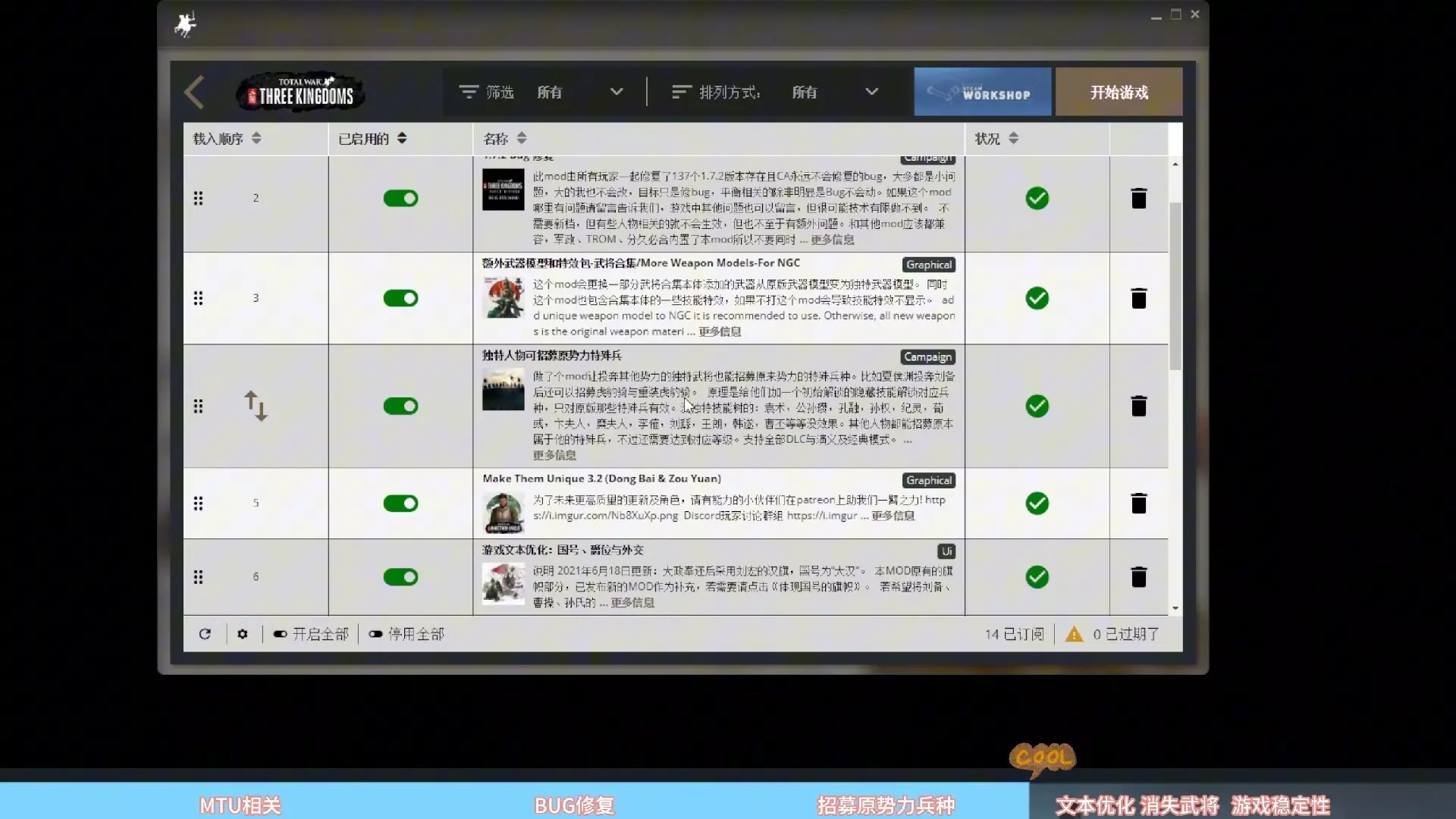Click green status check for load order 5
This screenshot has height=819, width=1456.
1037,504
